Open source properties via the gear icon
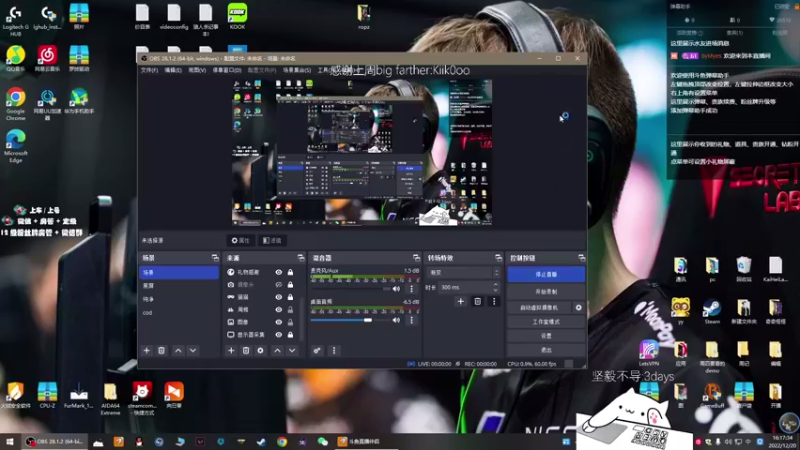 [x=260, y=351]
